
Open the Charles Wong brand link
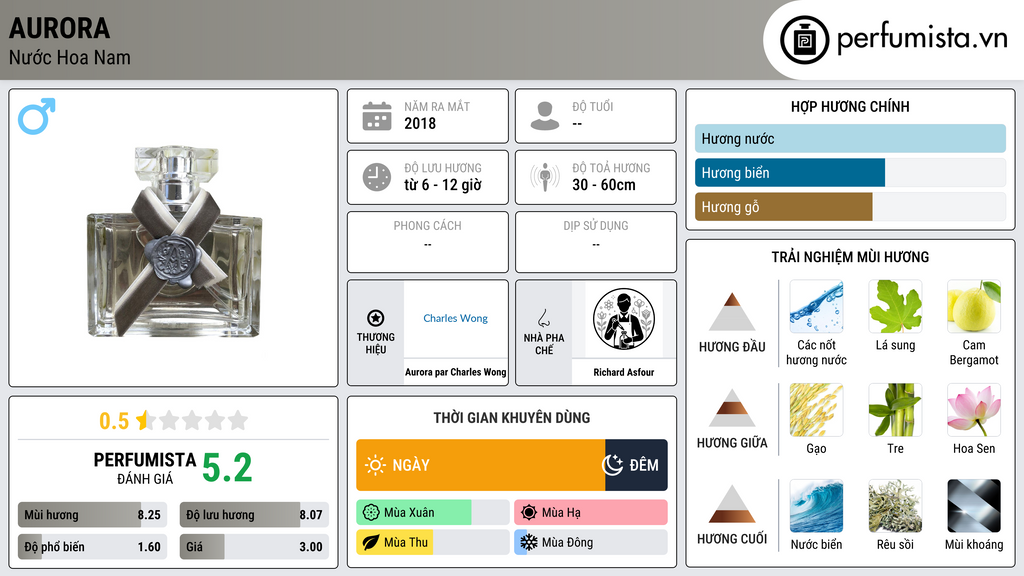point(455,318)
